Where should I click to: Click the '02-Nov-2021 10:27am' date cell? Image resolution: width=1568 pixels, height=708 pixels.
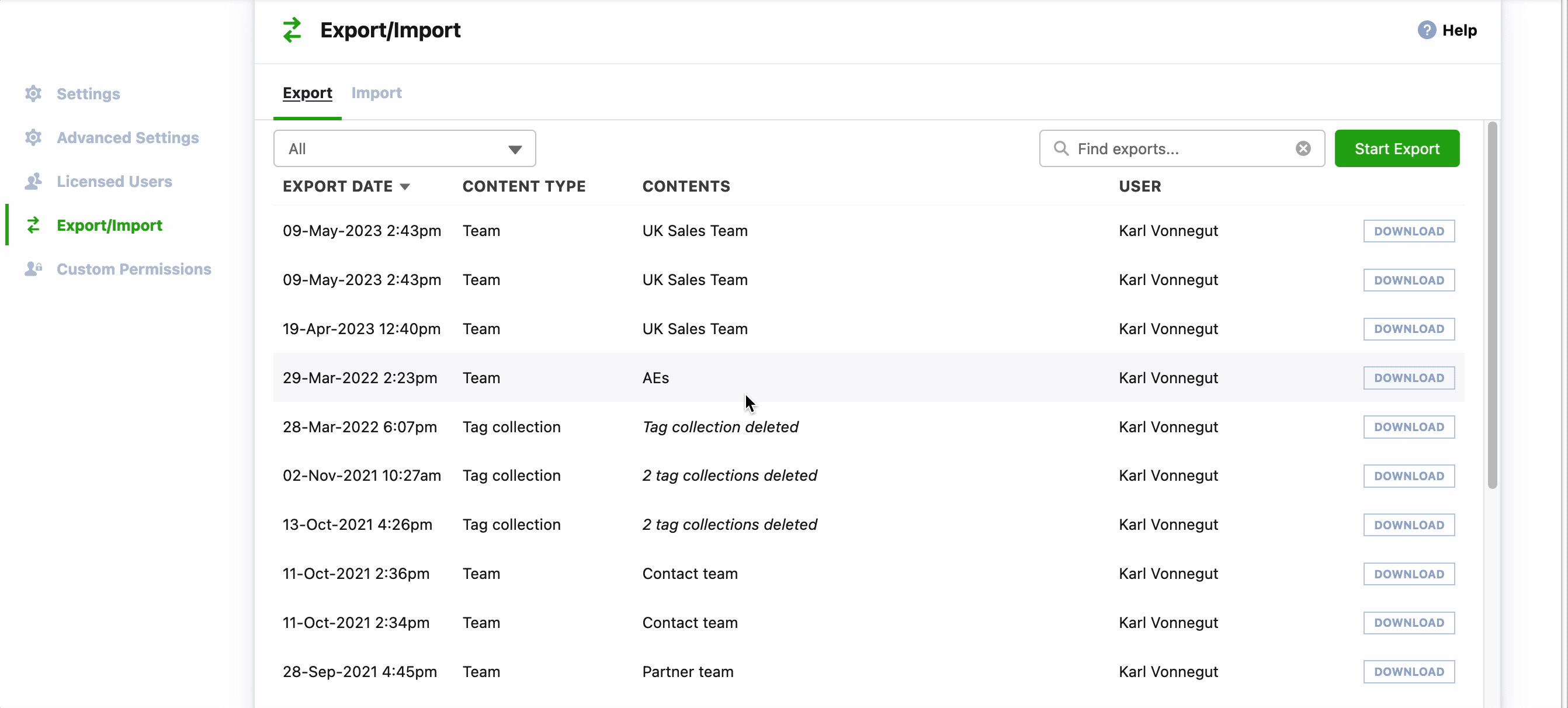[x=362, y=476]
